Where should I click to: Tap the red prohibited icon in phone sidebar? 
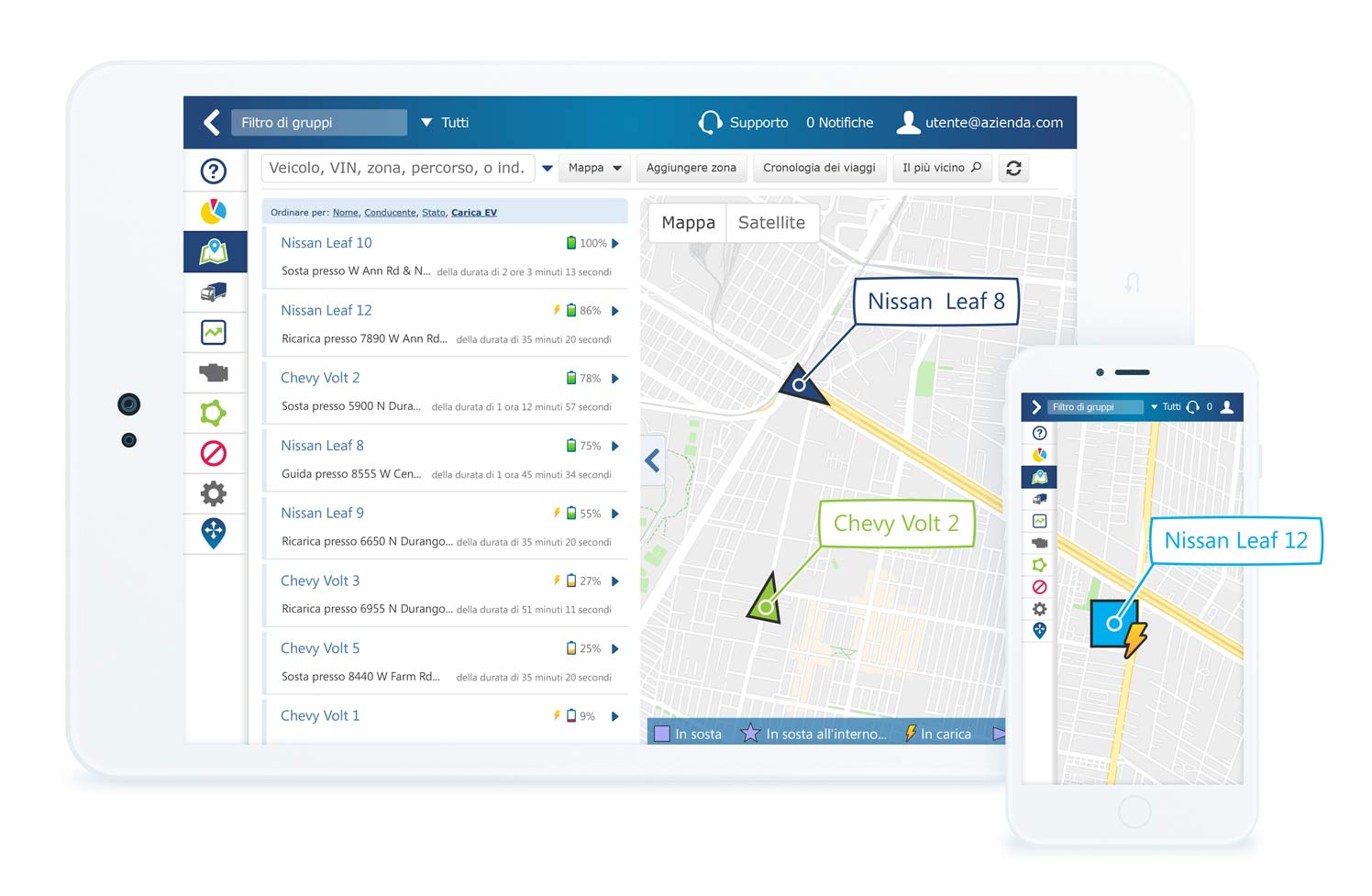pyautogui.click(x=1039, y=587)
